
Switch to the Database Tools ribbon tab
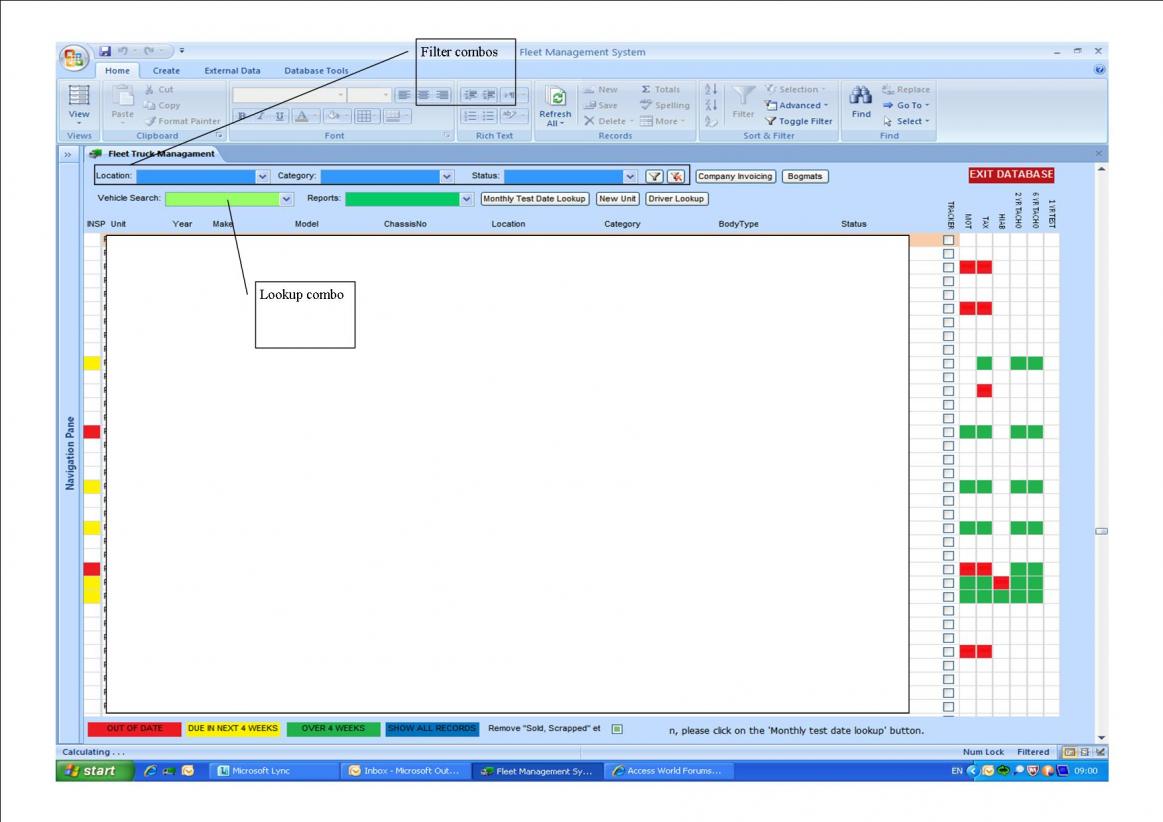[316, 70]
